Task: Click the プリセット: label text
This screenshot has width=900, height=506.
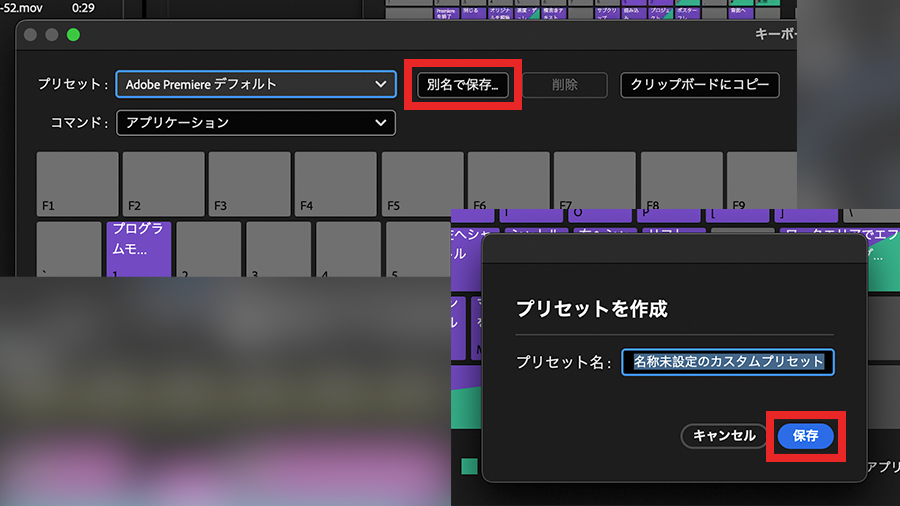Action: coord(73,84)
